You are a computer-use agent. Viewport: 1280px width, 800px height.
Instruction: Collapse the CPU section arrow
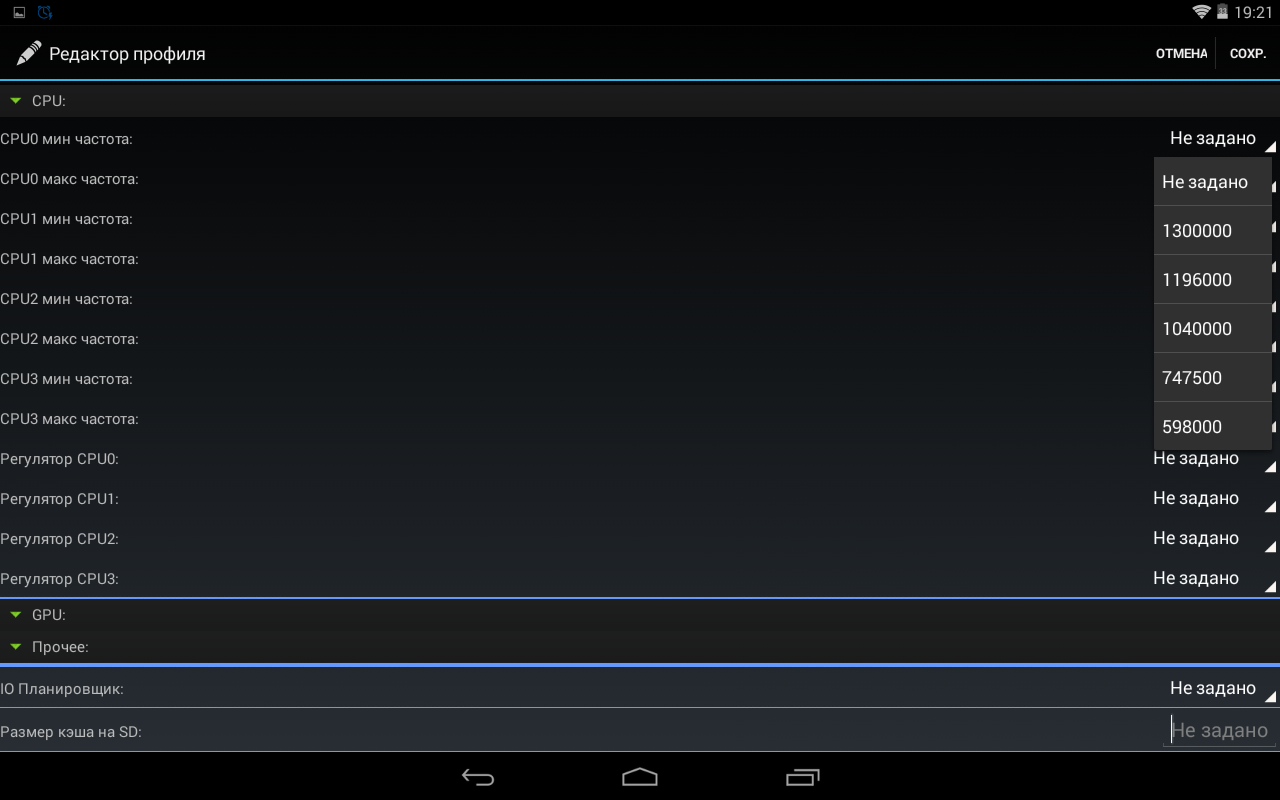16,101
